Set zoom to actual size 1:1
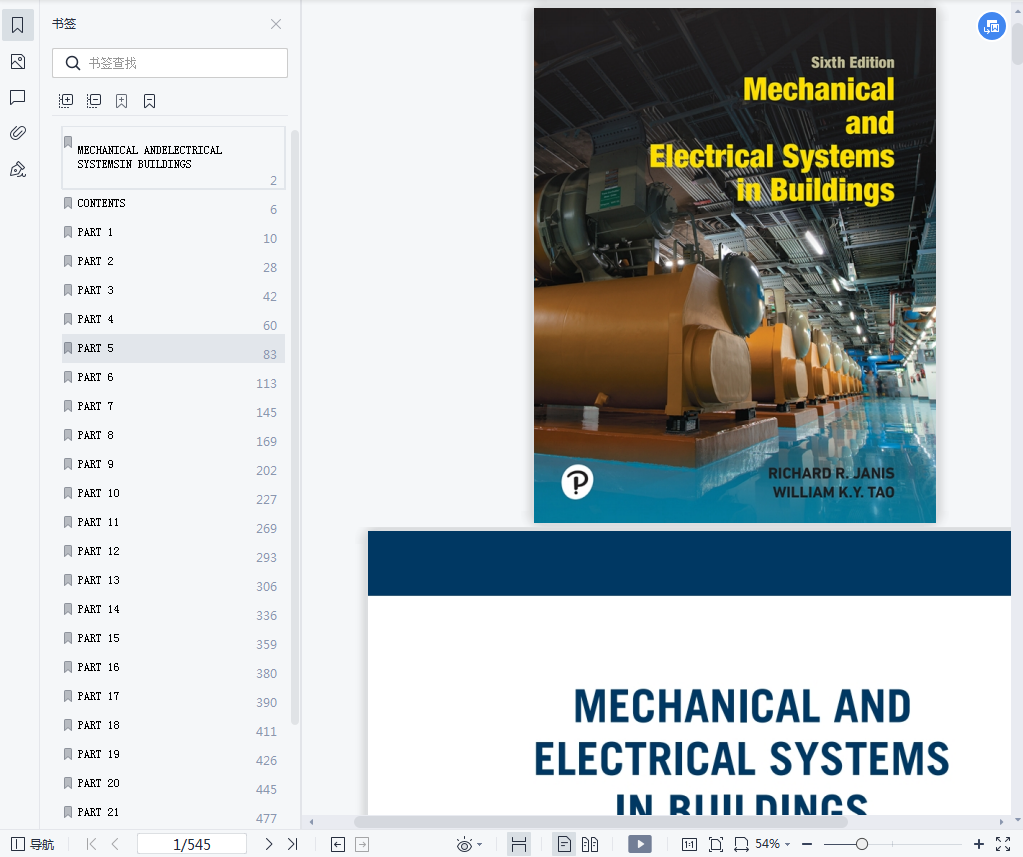 [x=689, y=845]
